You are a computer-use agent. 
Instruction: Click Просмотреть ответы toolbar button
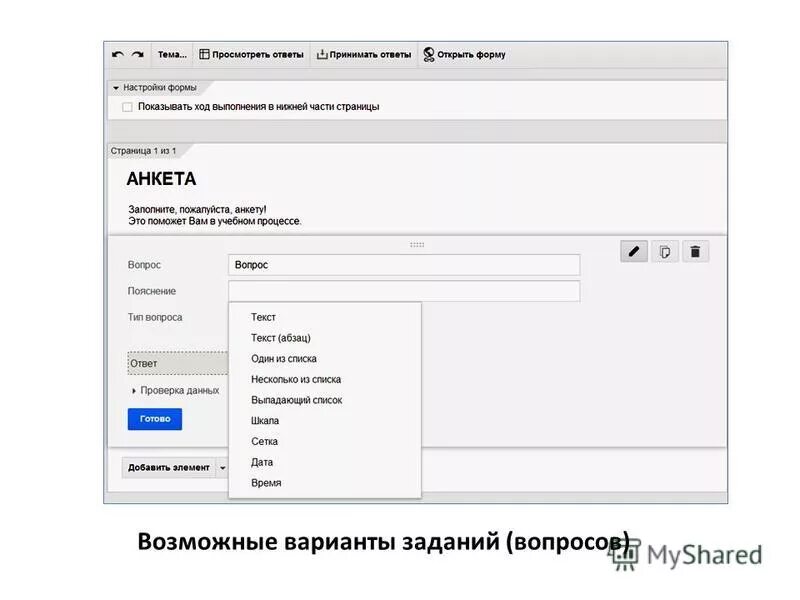tap(252, 55)
